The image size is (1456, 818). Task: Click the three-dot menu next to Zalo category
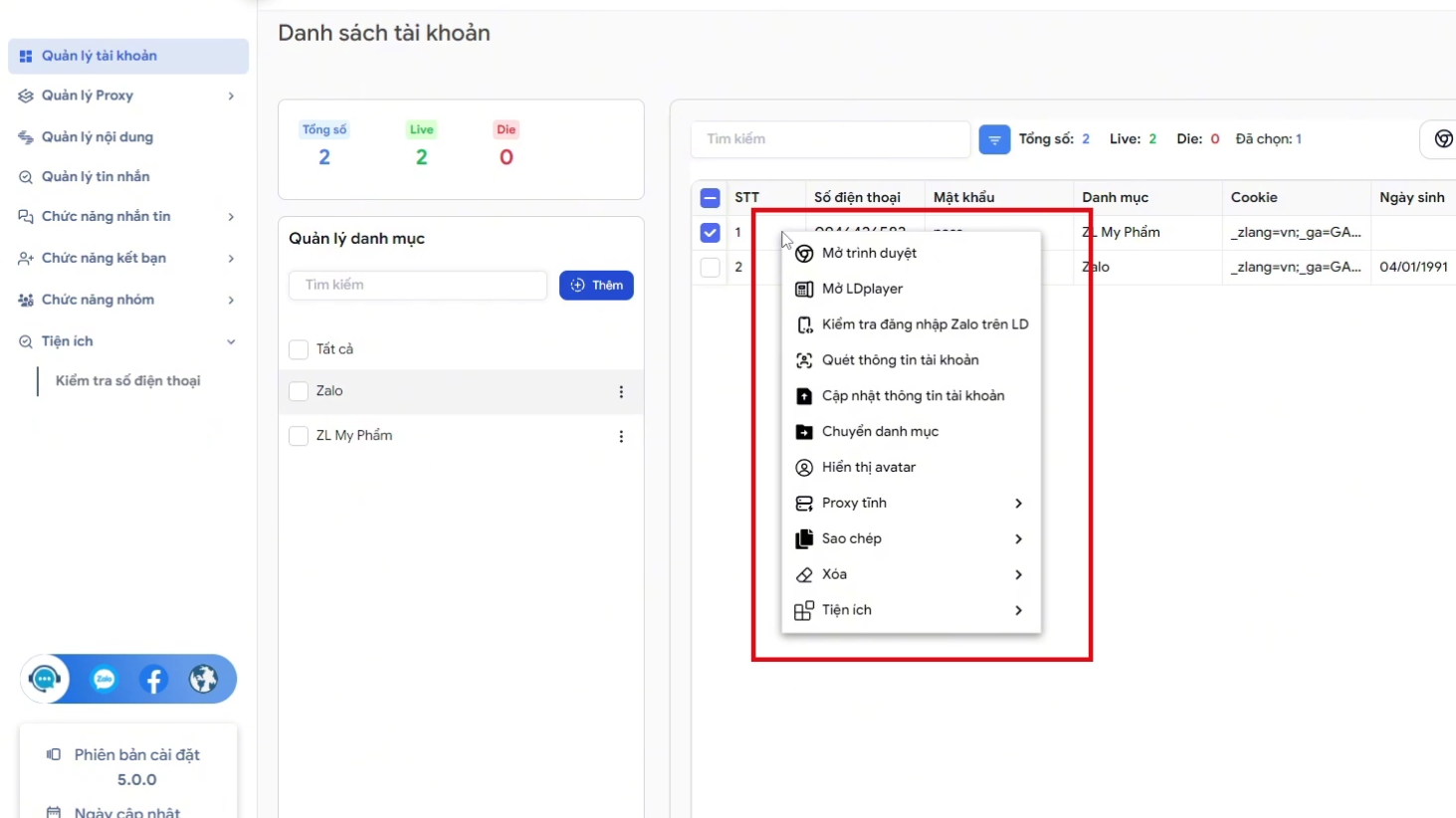621,392
